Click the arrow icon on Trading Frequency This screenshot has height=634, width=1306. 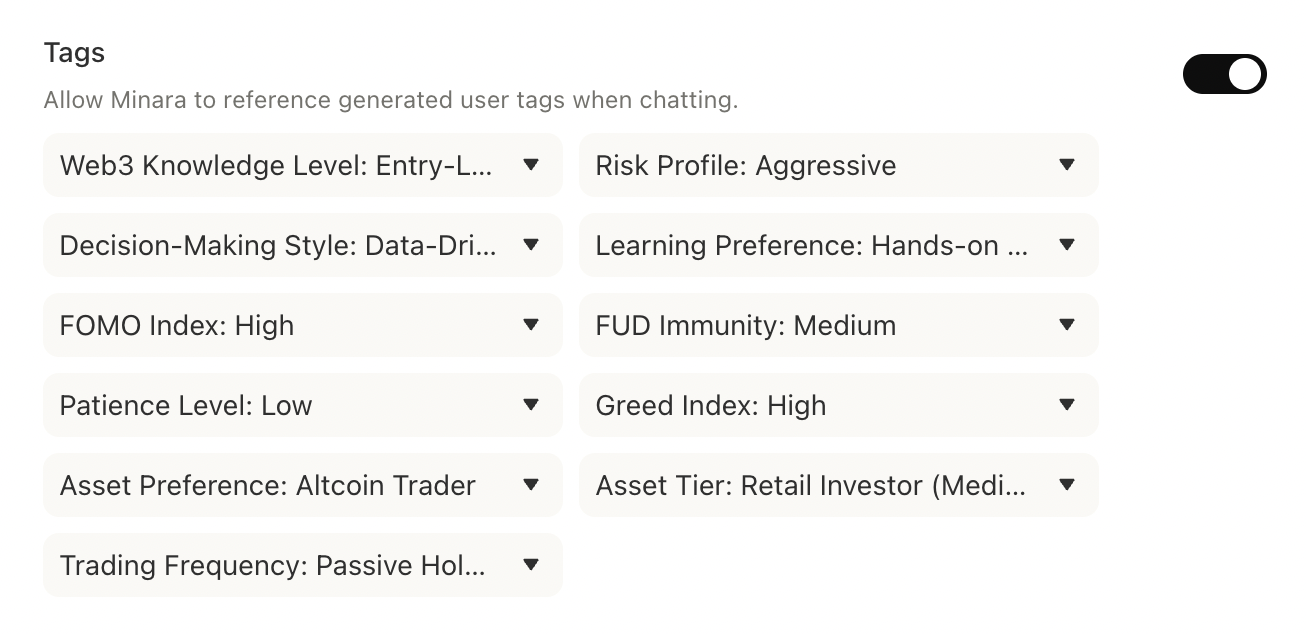[x=531, y=565]
